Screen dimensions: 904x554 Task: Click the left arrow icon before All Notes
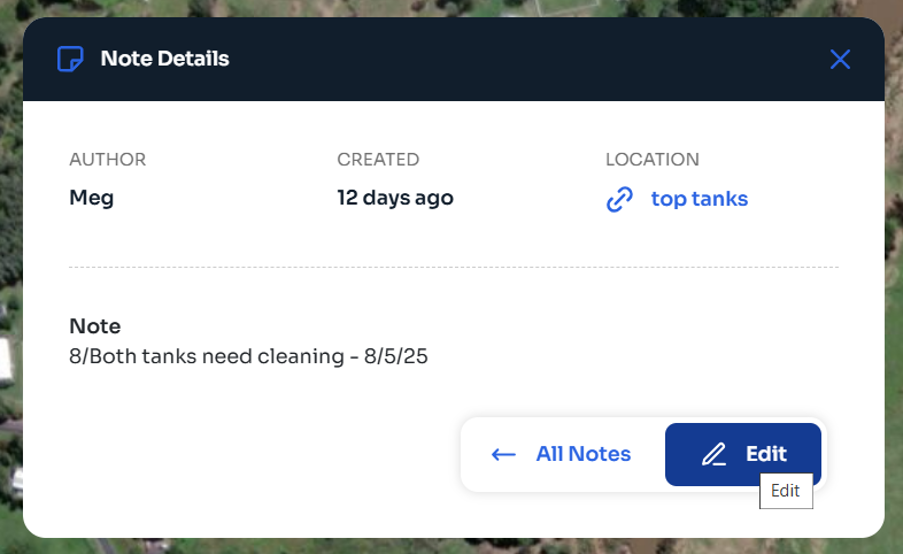click(x=503, y=455)
